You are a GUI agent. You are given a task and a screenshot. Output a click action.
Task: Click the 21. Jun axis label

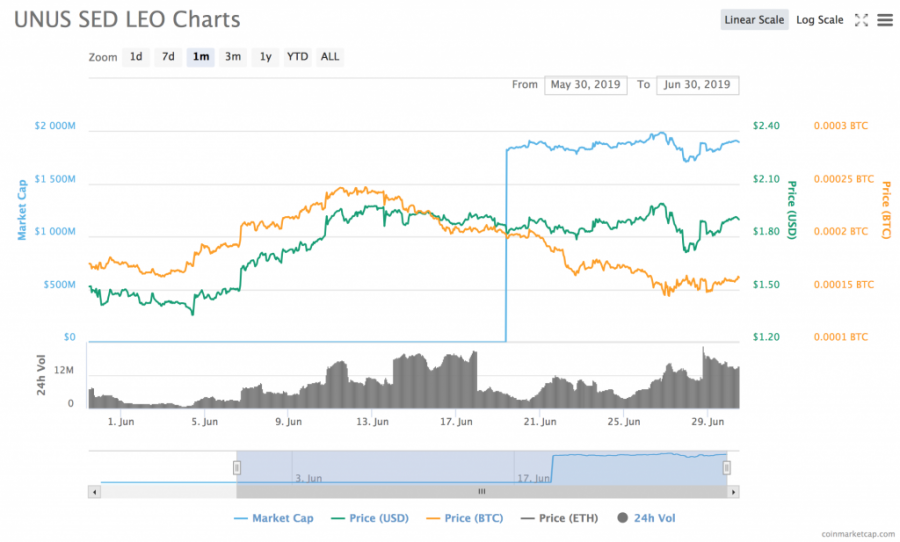[x=540, y=421]
